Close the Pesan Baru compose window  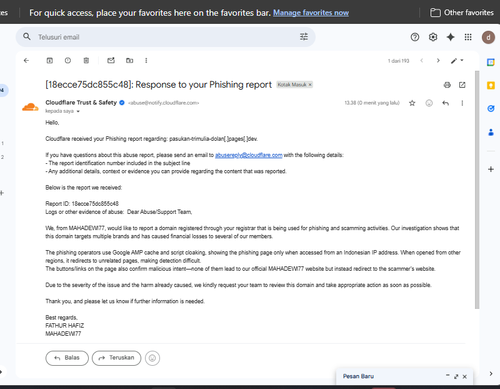tap(465, 376)
